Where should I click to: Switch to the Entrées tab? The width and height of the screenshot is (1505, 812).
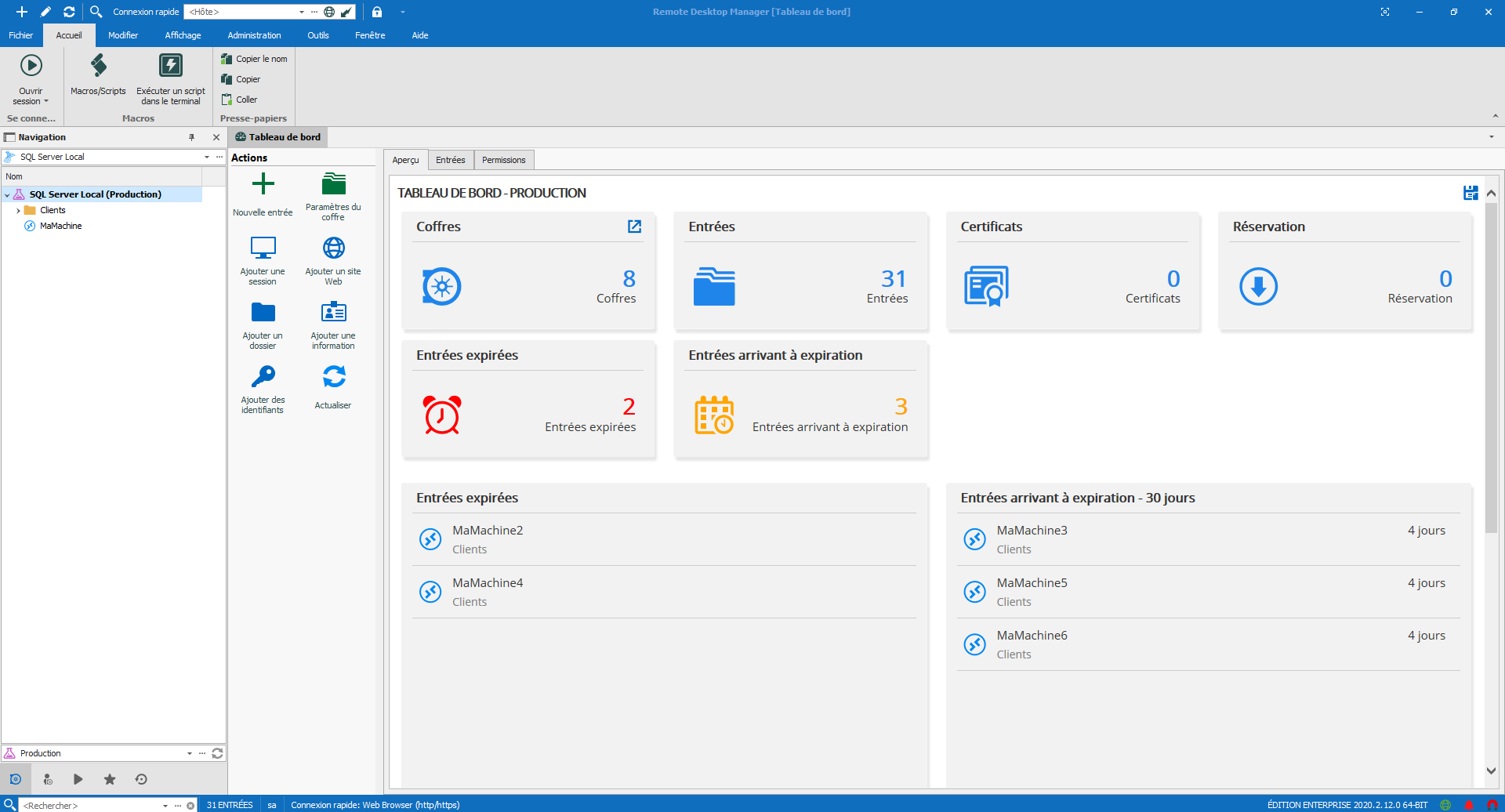coord(450,160)
